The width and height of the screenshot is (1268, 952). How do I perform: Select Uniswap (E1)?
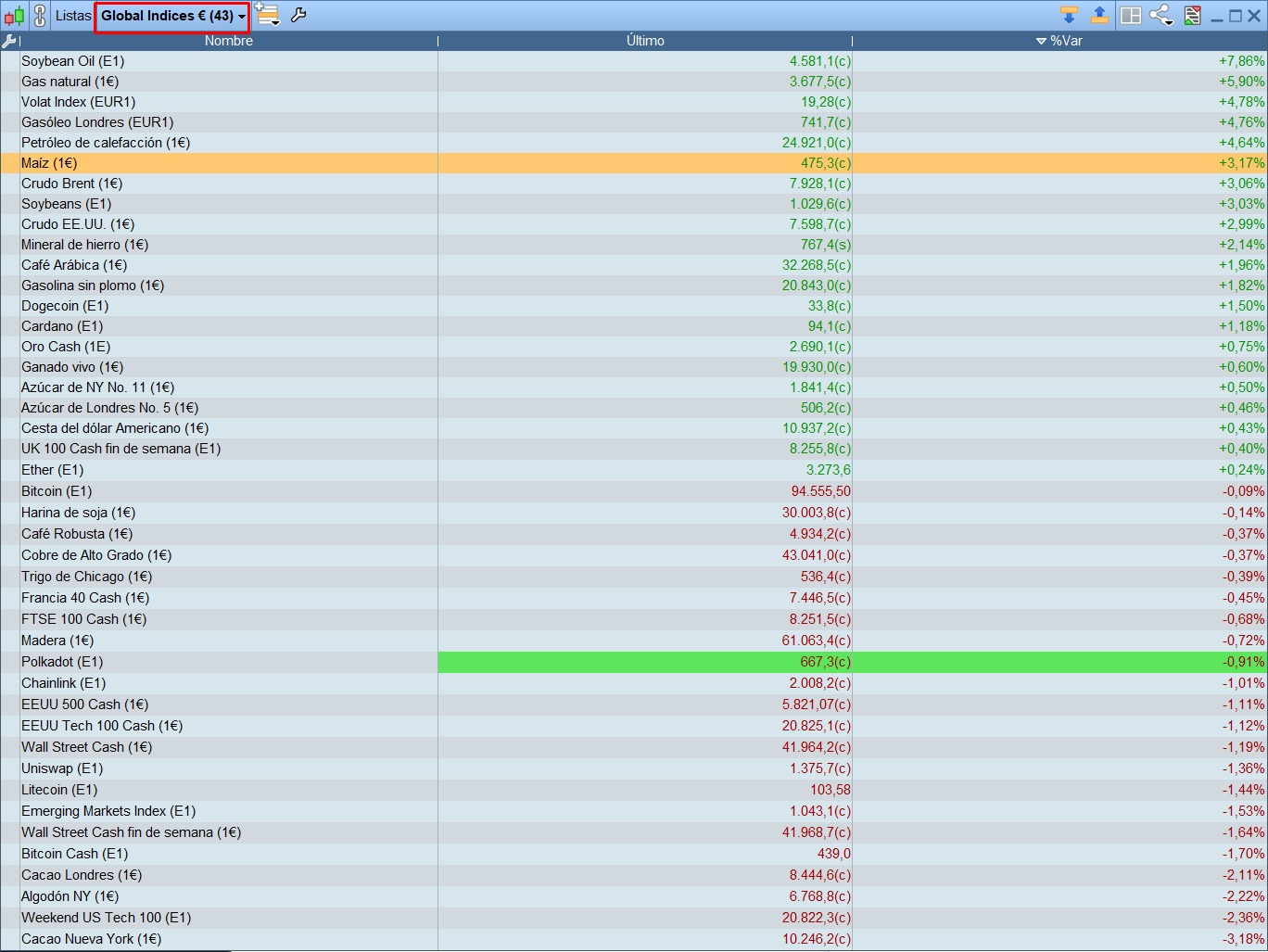click(62, 768)
